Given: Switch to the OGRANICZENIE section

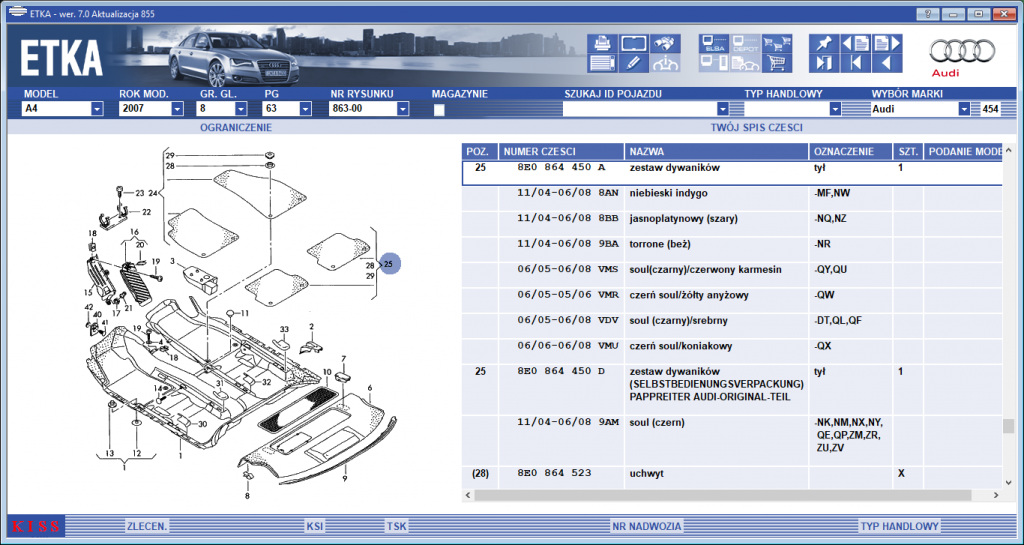Looking at the screenshot, I should 236,128.
